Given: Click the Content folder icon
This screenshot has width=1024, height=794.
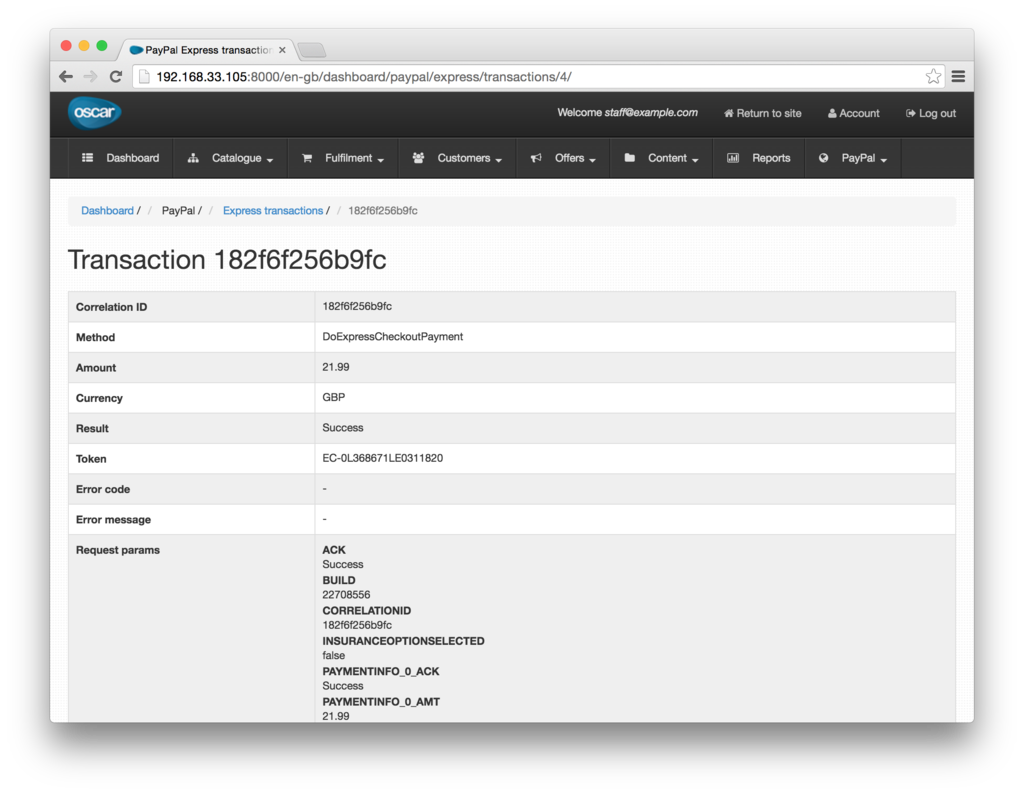Looking at the screenshot, I should 630,158.
